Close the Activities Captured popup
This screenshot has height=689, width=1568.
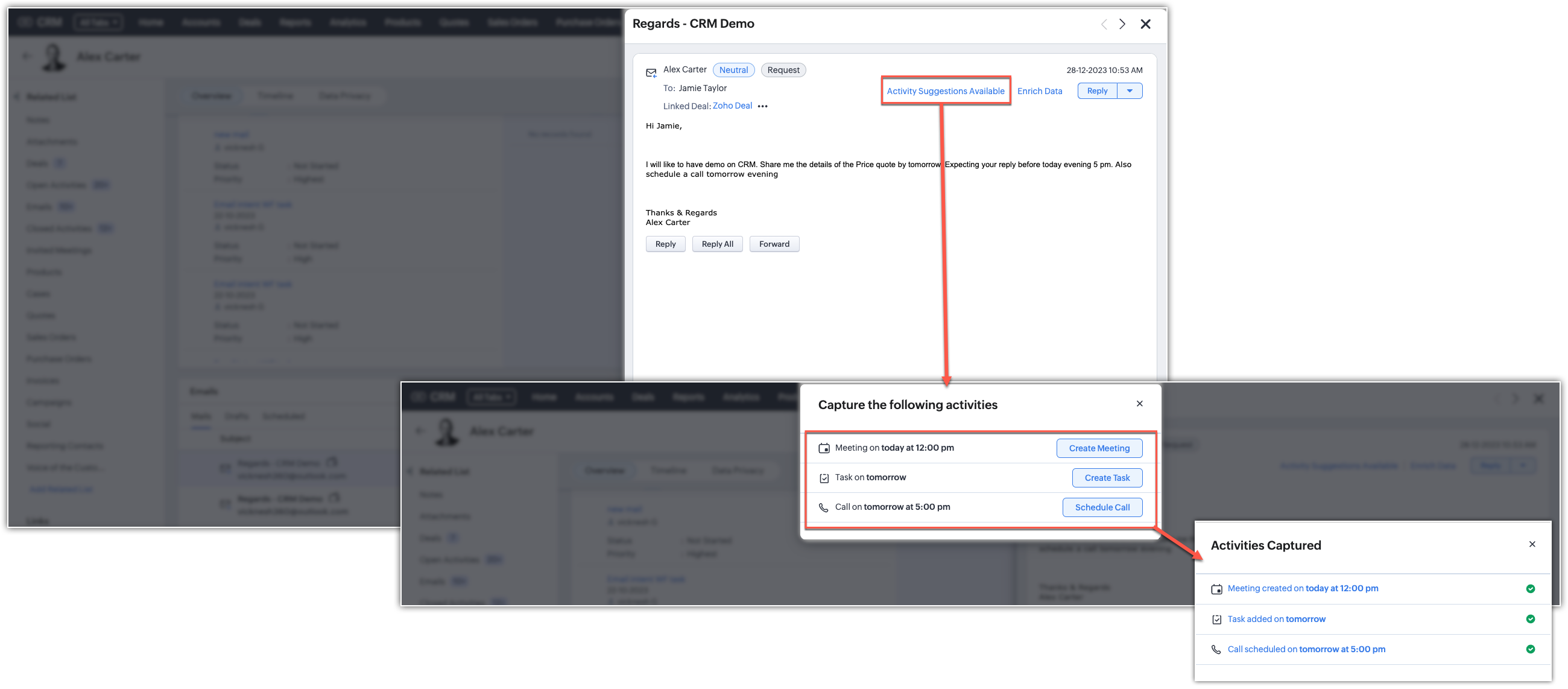1532,544
